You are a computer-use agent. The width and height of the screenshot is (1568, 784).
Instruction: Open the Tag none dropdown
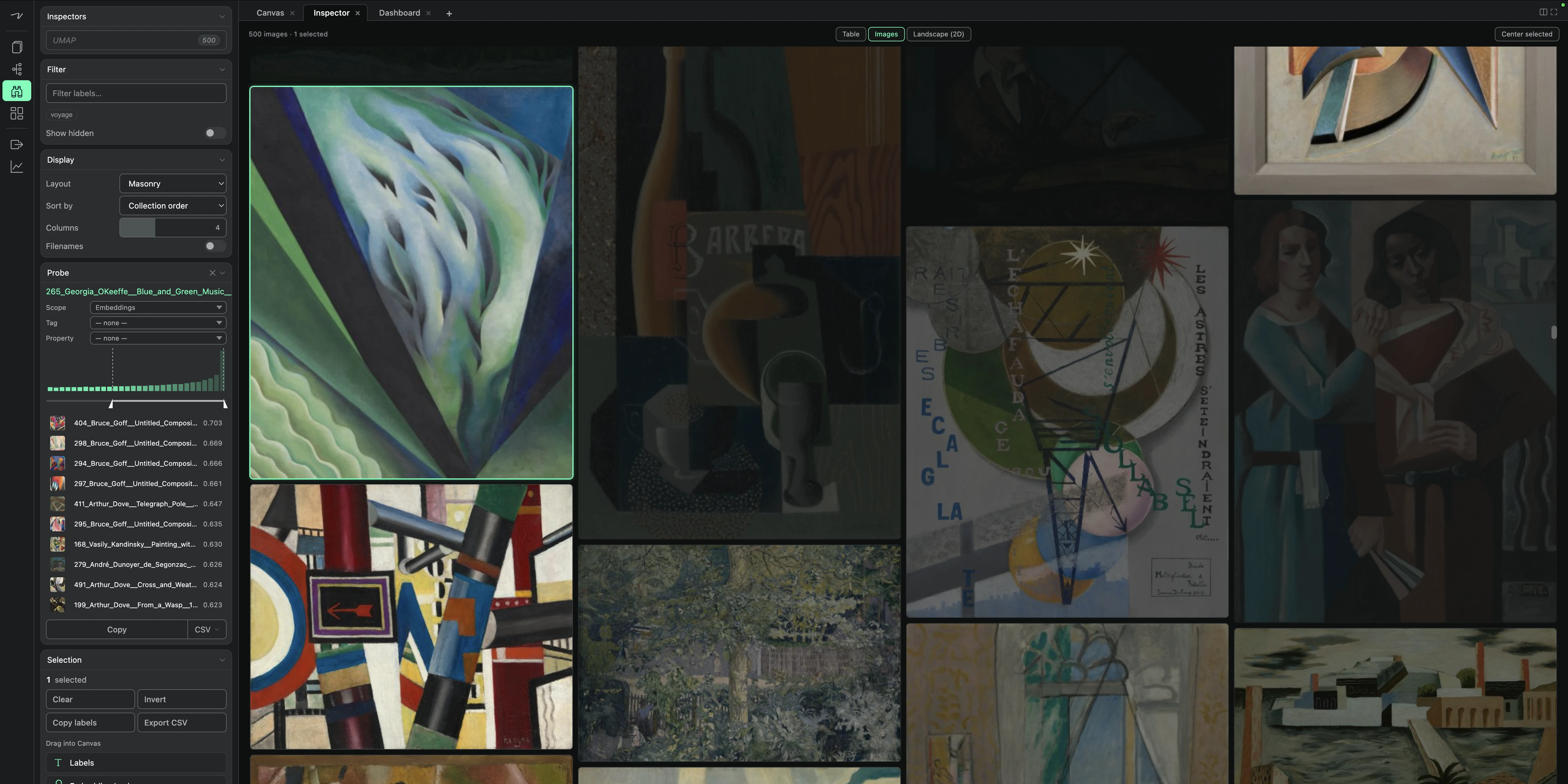[158, 322]
